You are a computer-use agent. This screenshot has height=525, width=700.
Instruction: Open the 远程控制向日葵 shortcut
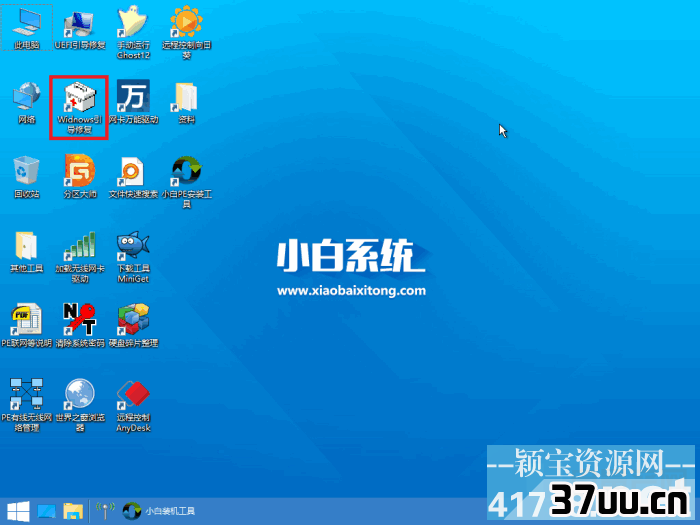[x=187, y=33]
